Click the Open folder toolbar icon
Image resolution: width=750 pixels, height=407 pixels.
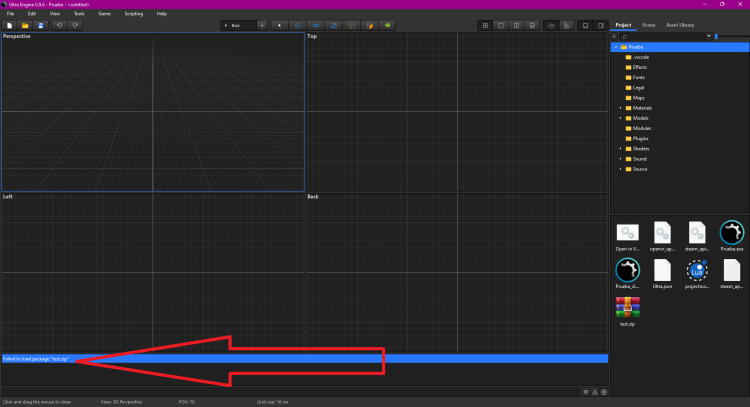tap(25, 24)
